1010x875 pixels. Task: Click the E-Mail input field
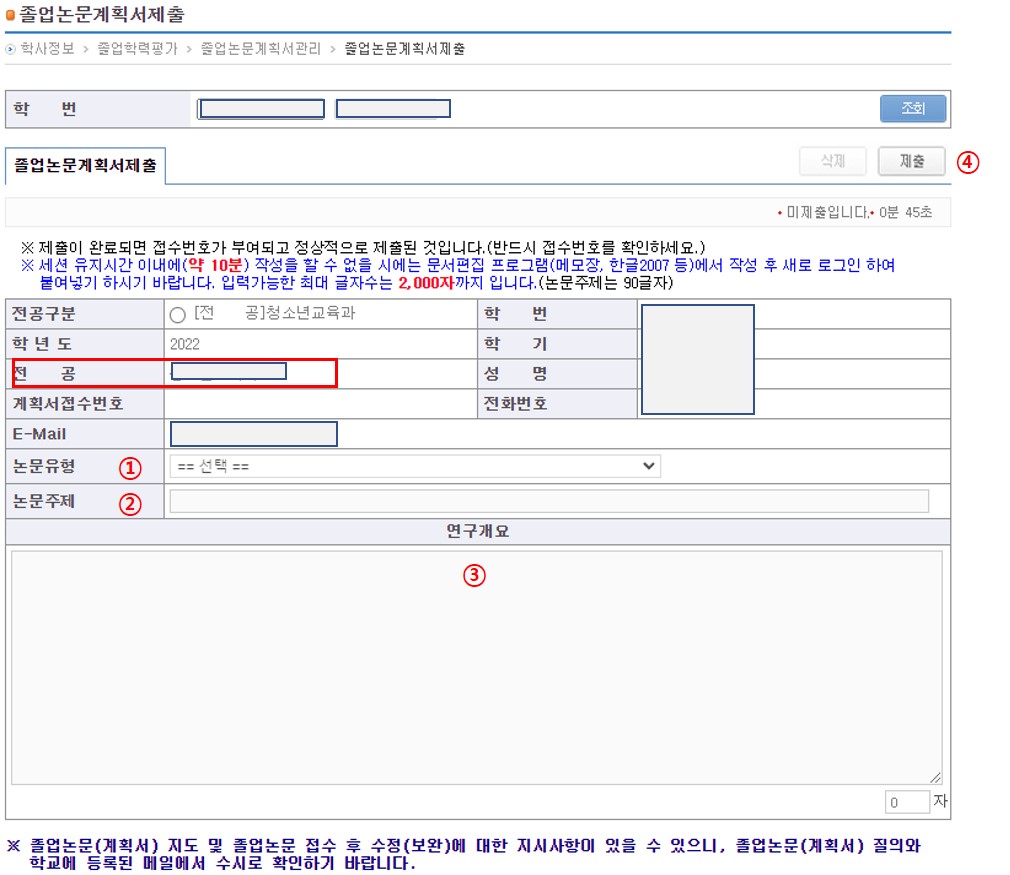254,434
